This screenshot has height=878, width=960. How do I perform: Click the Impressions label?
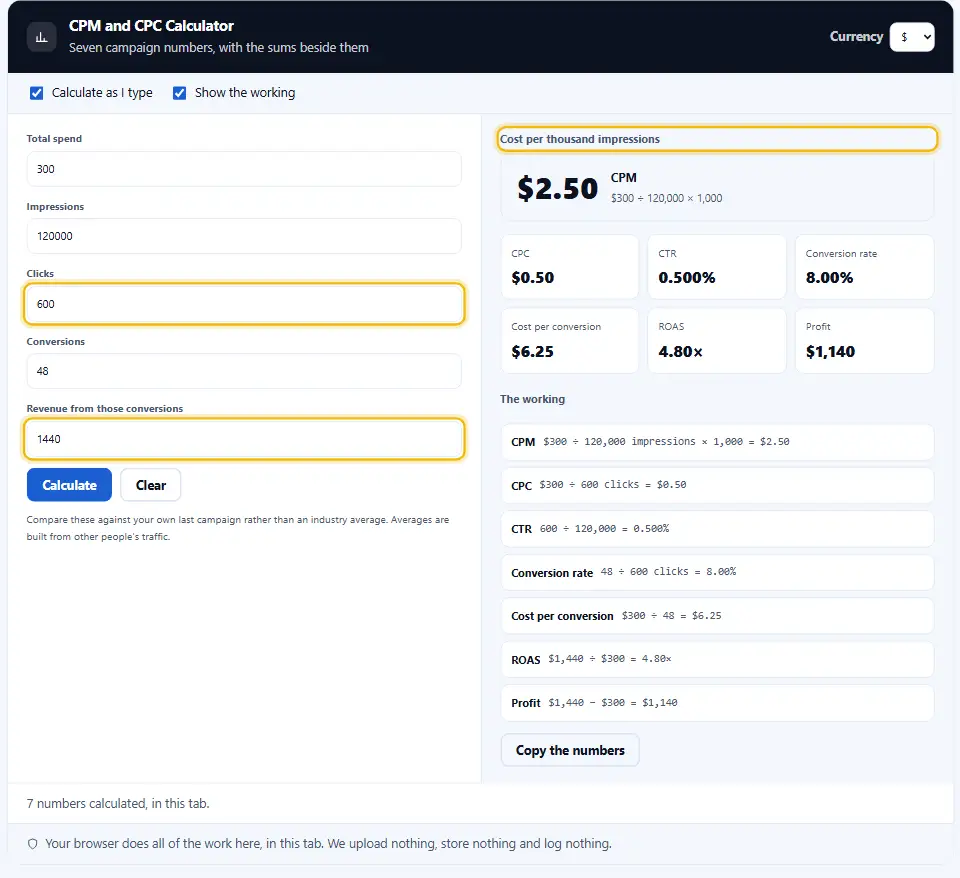click(x=55, y=206)
